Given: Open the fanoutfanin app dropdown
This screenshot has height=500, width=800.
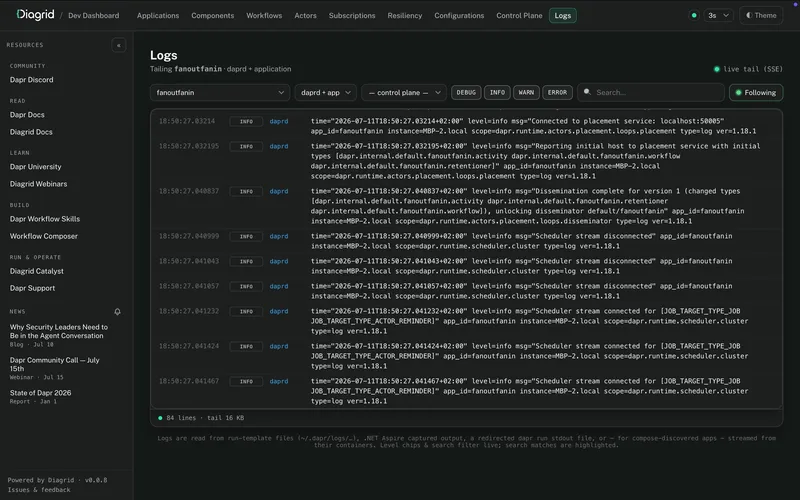Looking at the screenshot, I should point(220,92).
